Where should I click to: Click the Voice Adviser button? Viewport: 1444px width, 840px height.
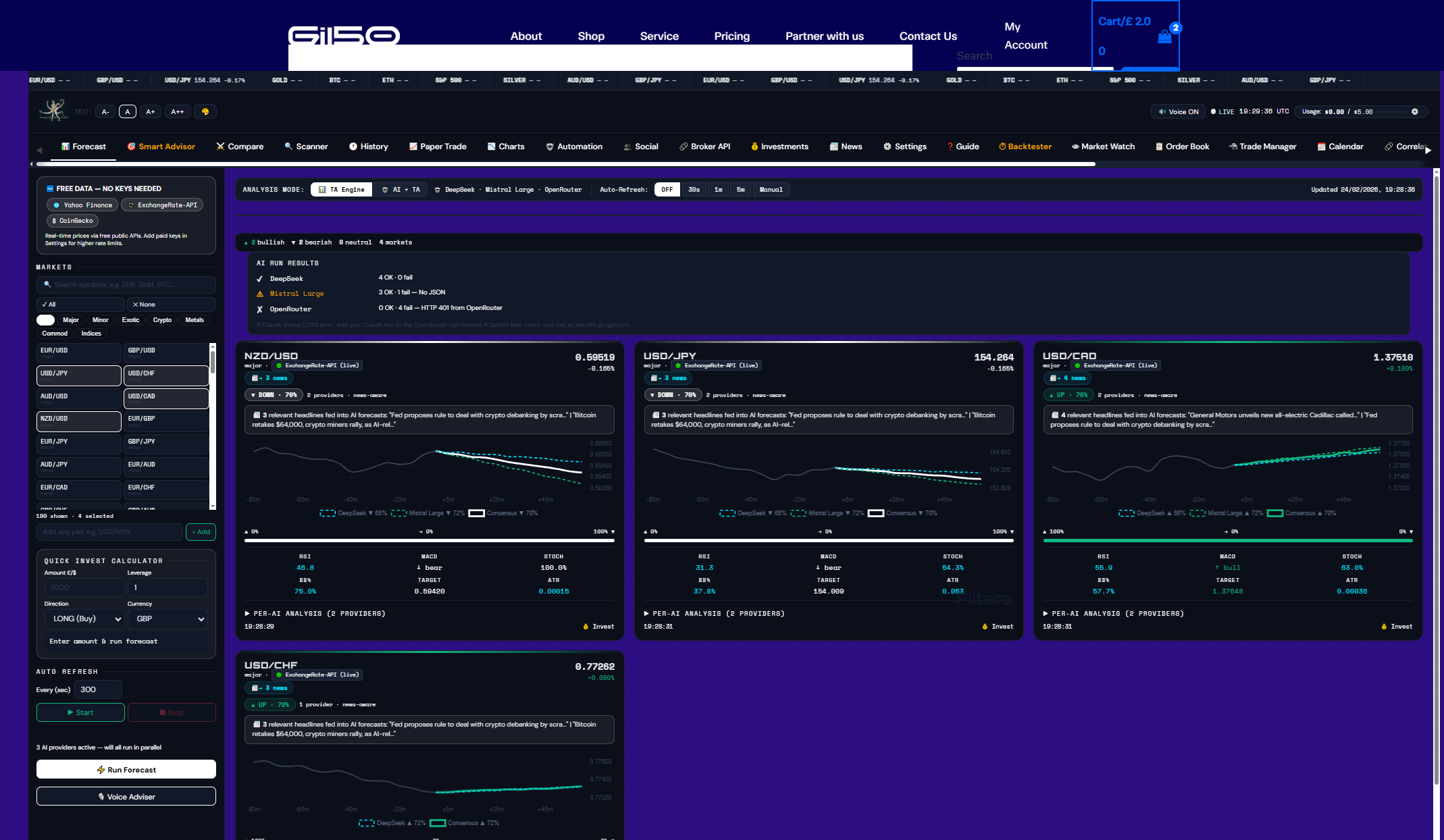coord(126,797)
